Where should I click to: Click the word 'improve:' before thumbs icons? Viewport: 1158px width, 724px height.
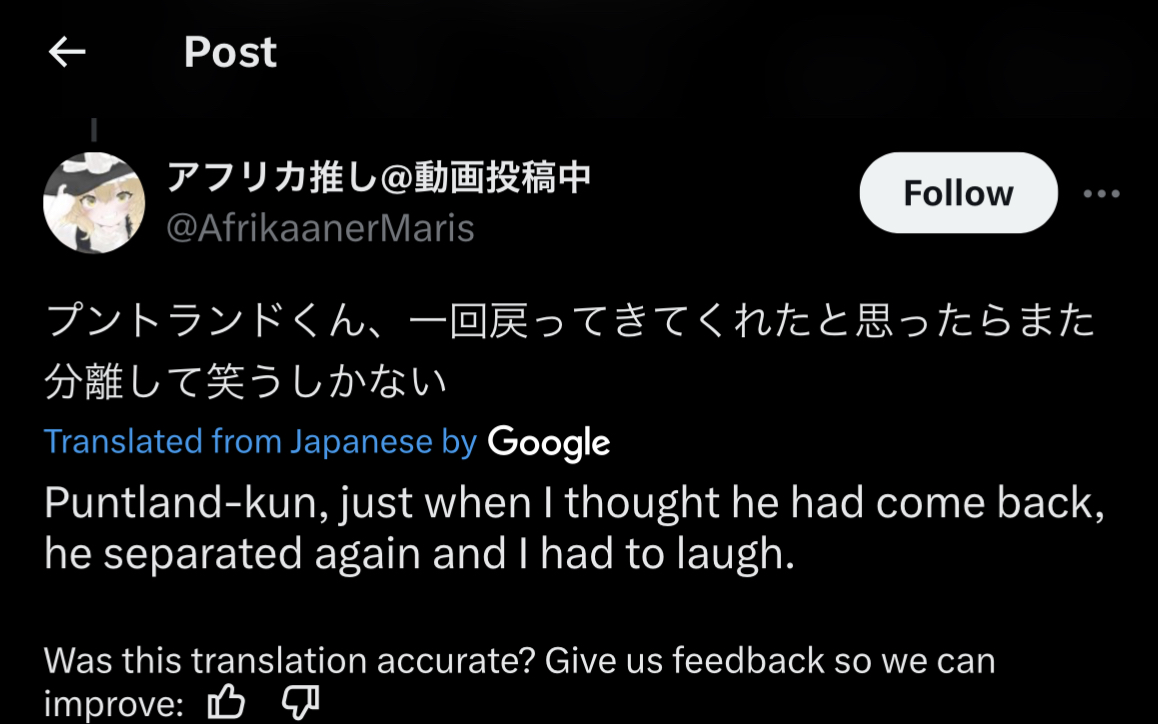pos(114,703)
